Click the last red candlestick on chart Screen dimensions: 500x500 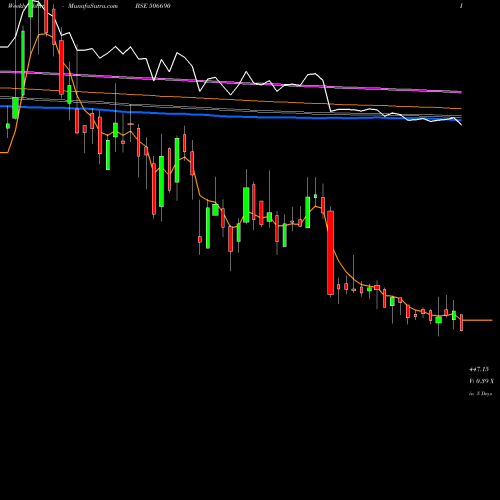pyautogui.click(x=461, y=322)
